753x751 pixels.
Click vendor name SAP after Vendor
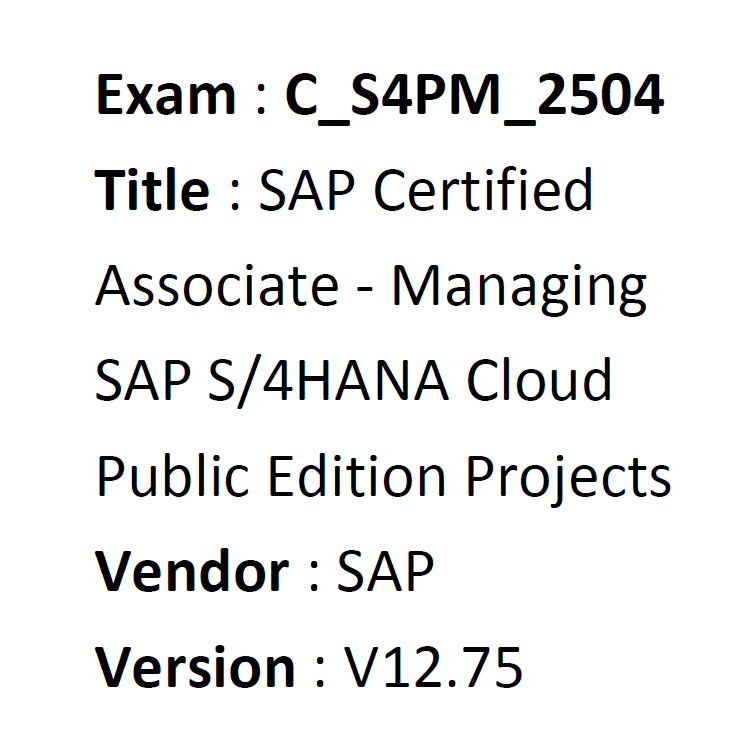(385, 571)
